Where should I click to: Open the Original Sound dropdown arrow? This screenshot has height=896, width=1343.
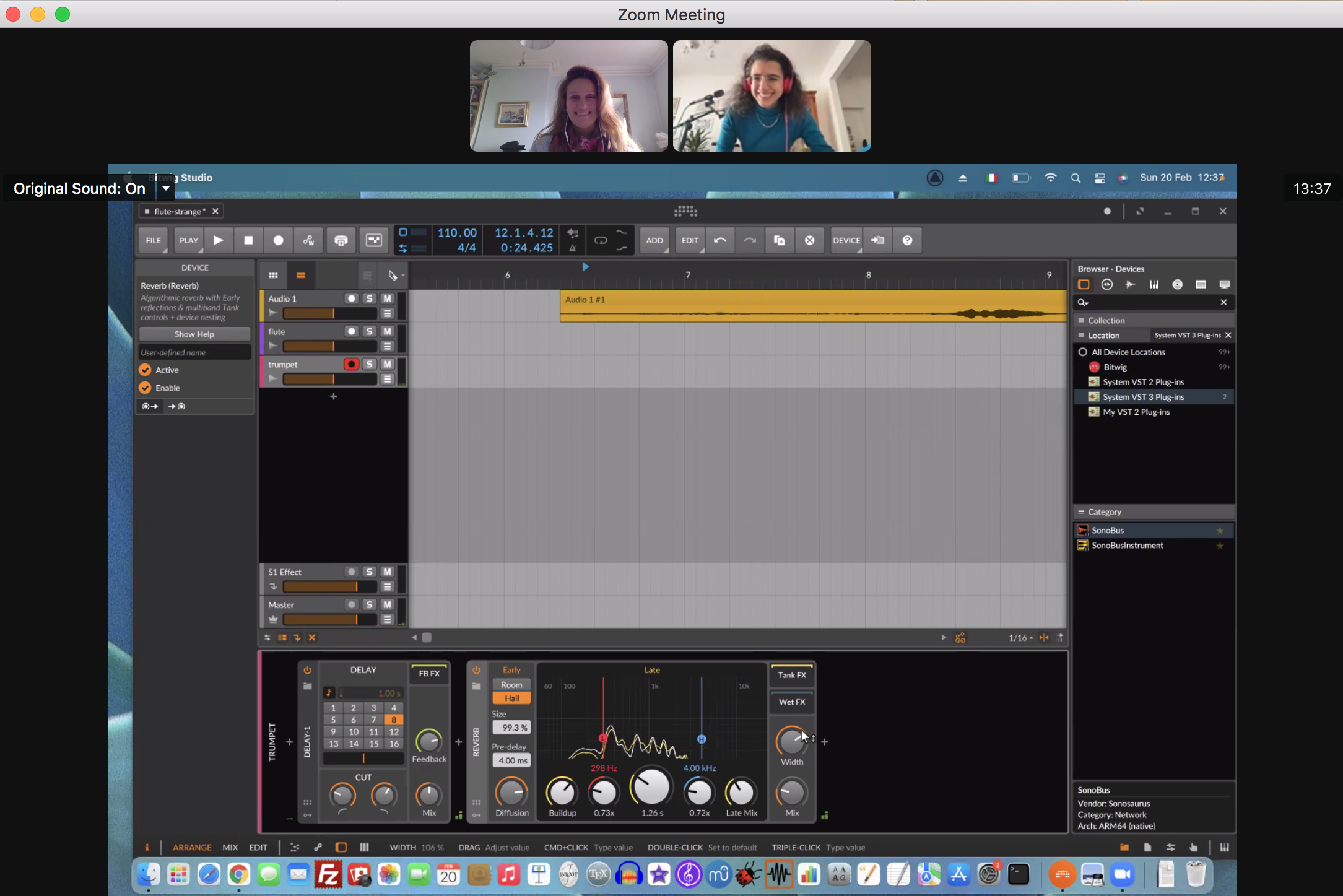(x=165, y=188)
